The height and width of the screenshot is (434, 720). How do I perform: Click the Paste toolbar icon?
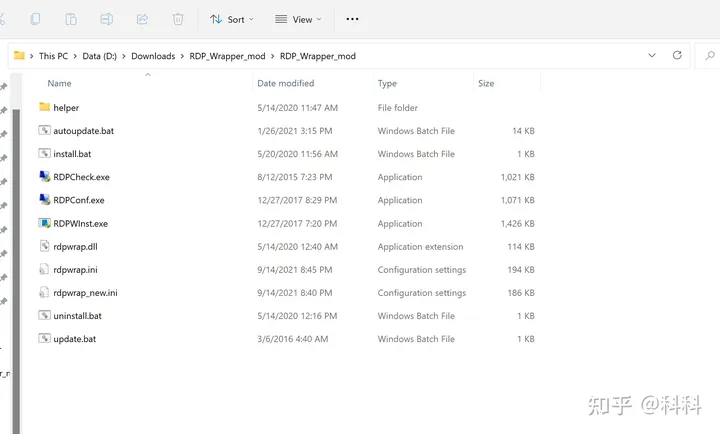[x=71, y=19]
